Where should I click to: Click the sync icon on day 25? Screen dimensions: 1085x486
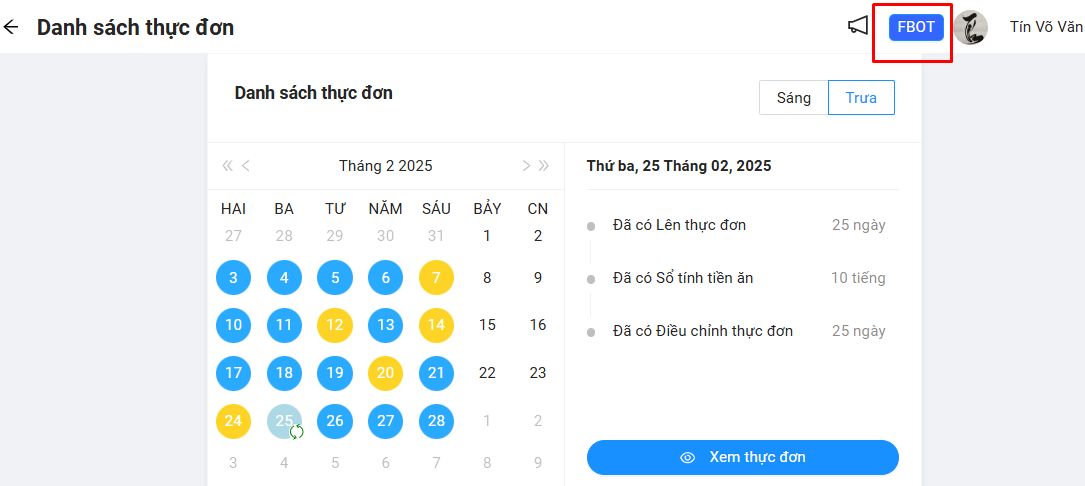point(296,432)
